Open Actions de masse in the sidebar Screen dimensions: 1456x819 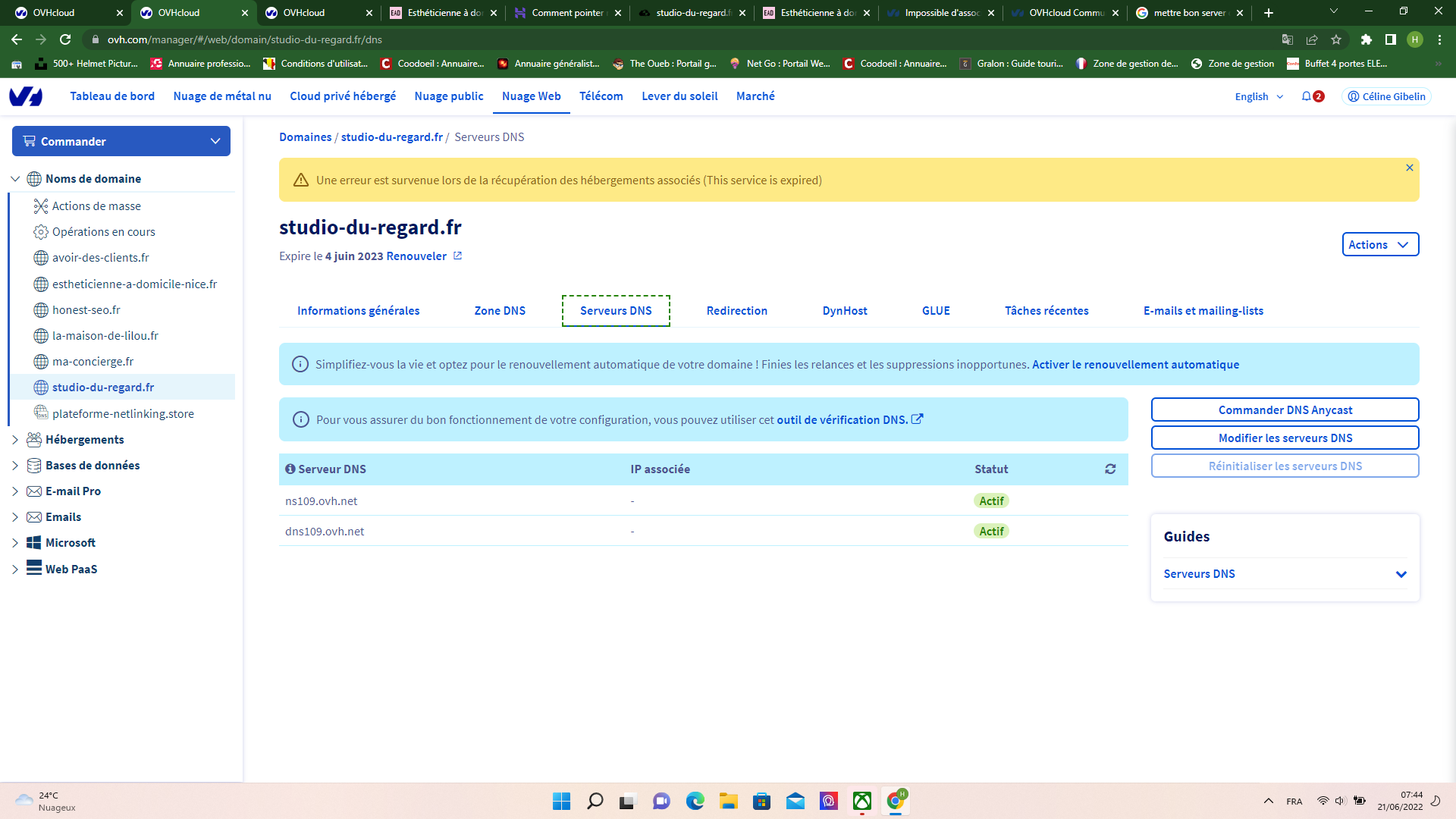96,206
